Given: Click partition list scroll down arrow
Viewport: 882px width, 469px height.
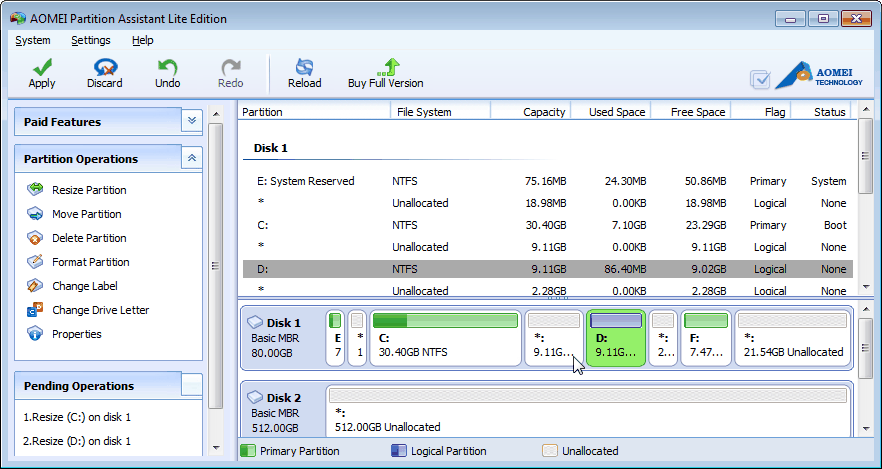Looking at the screenshot, I should 866,287.
